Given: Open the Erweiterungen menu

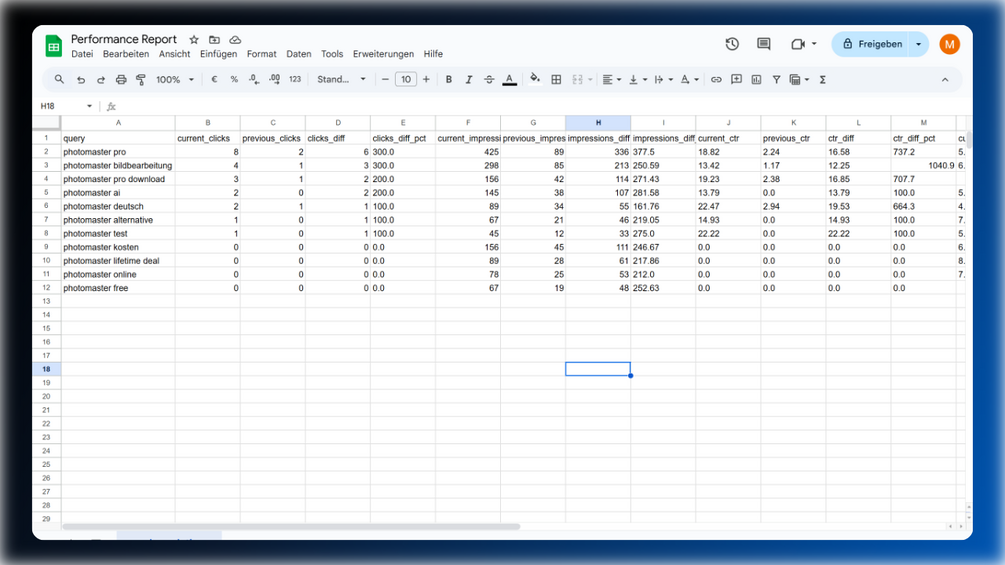Looking at the screenshot, I should click(x=383, y=54).
